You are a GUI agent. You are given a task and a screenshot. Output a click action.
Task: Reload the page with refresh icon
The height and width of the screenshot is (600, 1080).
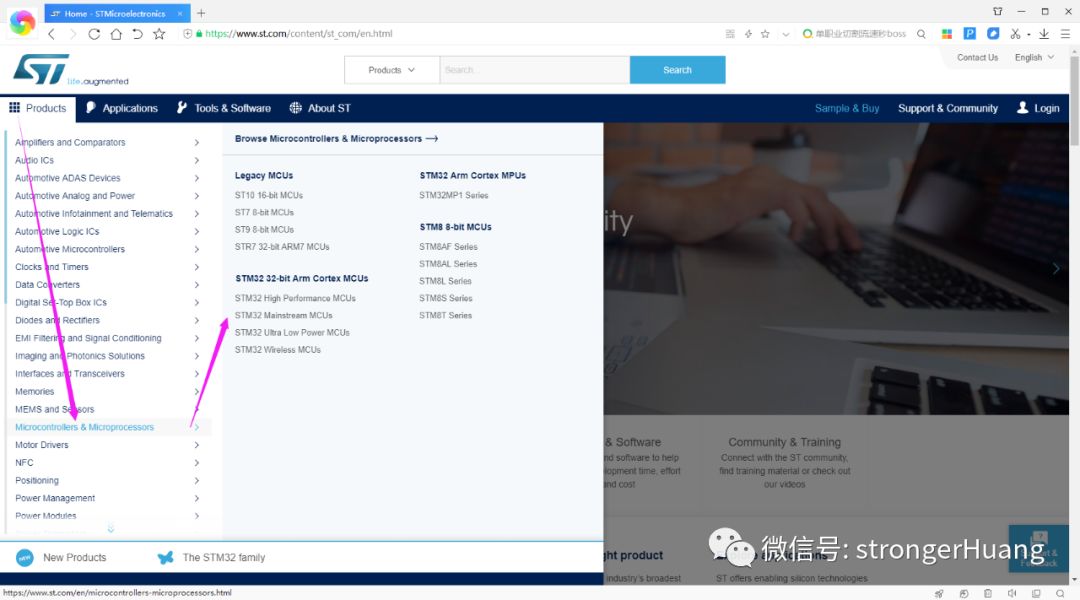click(94, 34)
